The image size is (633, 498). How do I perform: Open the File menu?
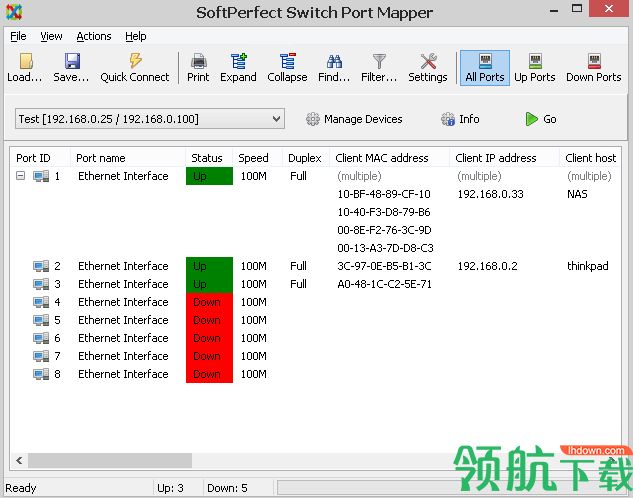(18, 36)
